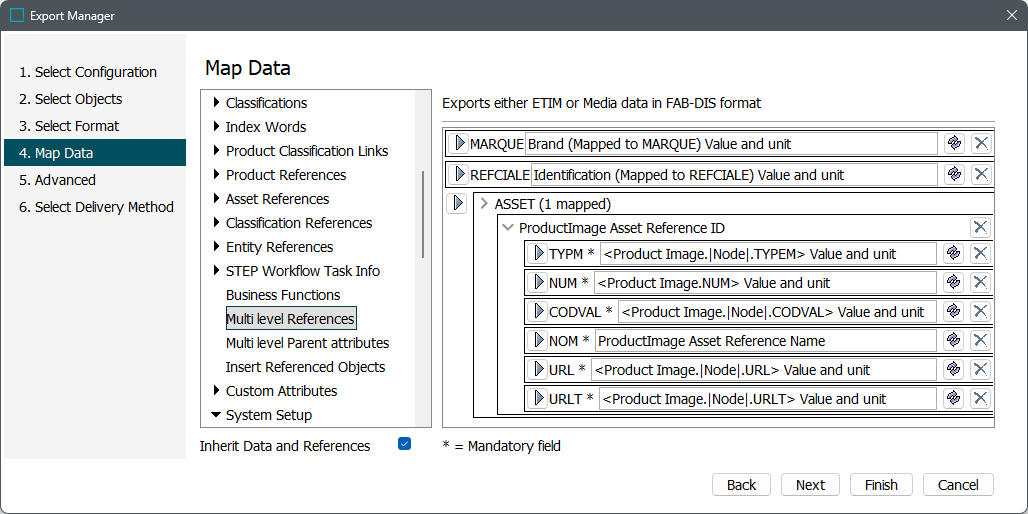Delete the NUM mapping using its X icon
1028x514 pixels.
click(x=981, y=282)
